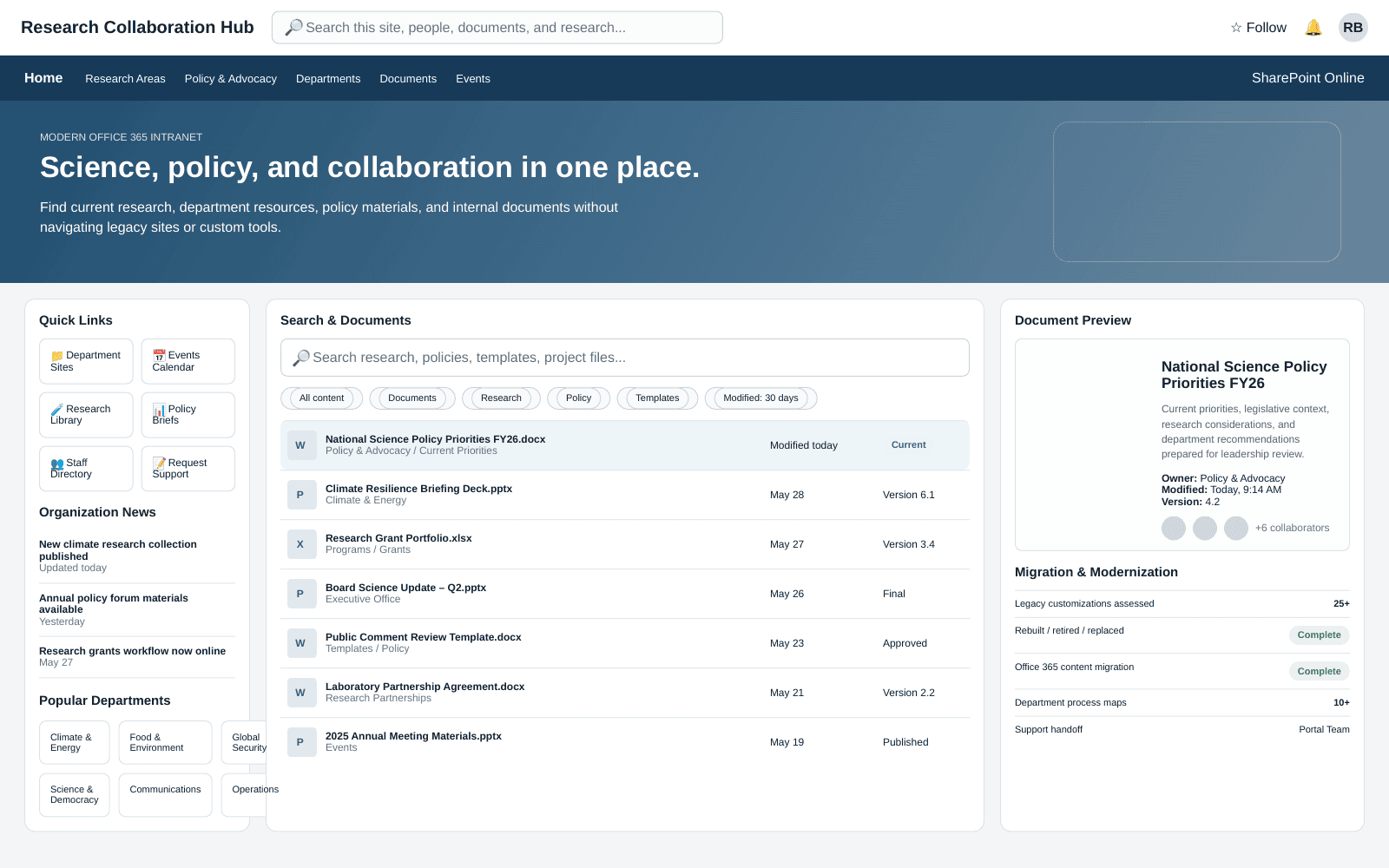1389x868 pixels.
Task: Open Annual policy forum materials news item
Action: pyautogui.click(x=137, y=610)
